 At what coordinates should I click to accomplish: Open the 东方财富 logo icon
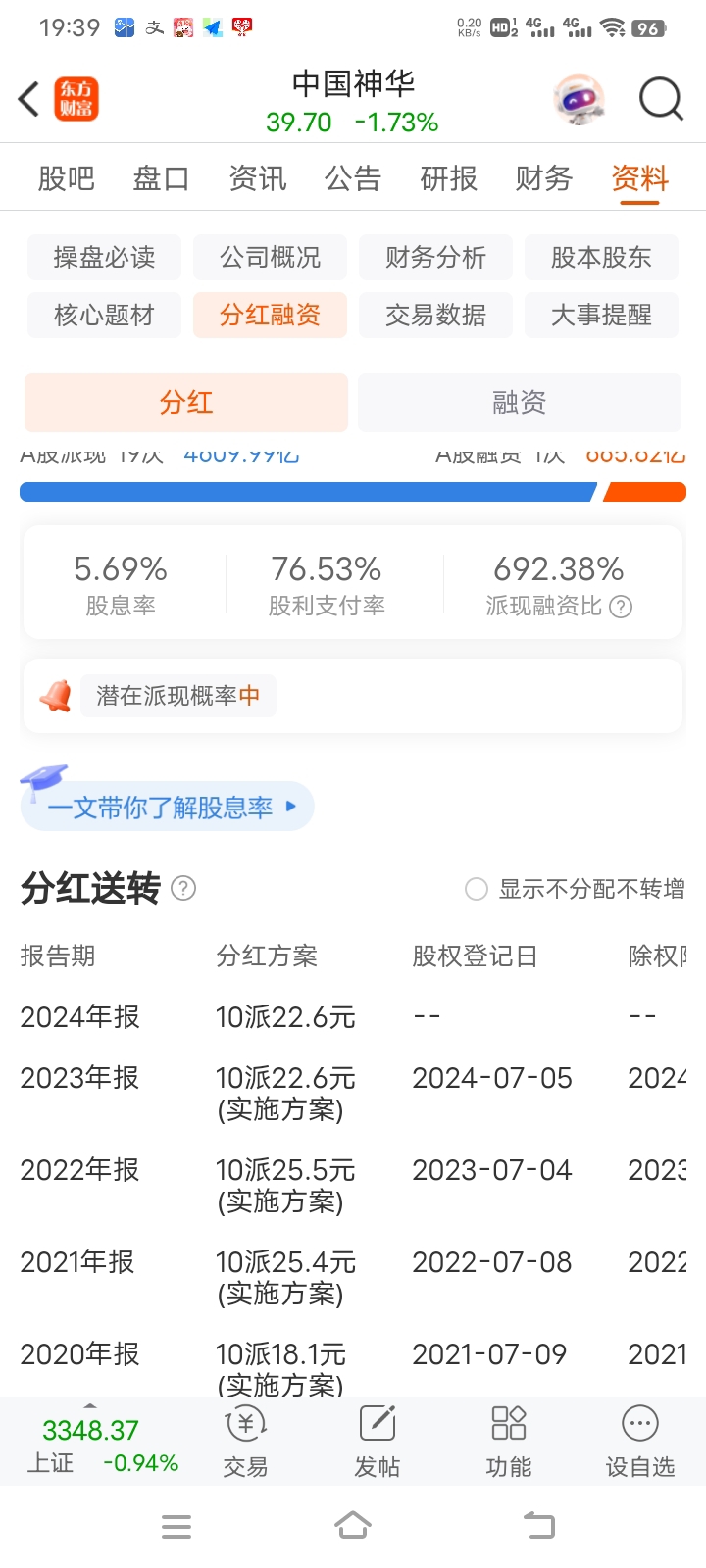[76, 99]
